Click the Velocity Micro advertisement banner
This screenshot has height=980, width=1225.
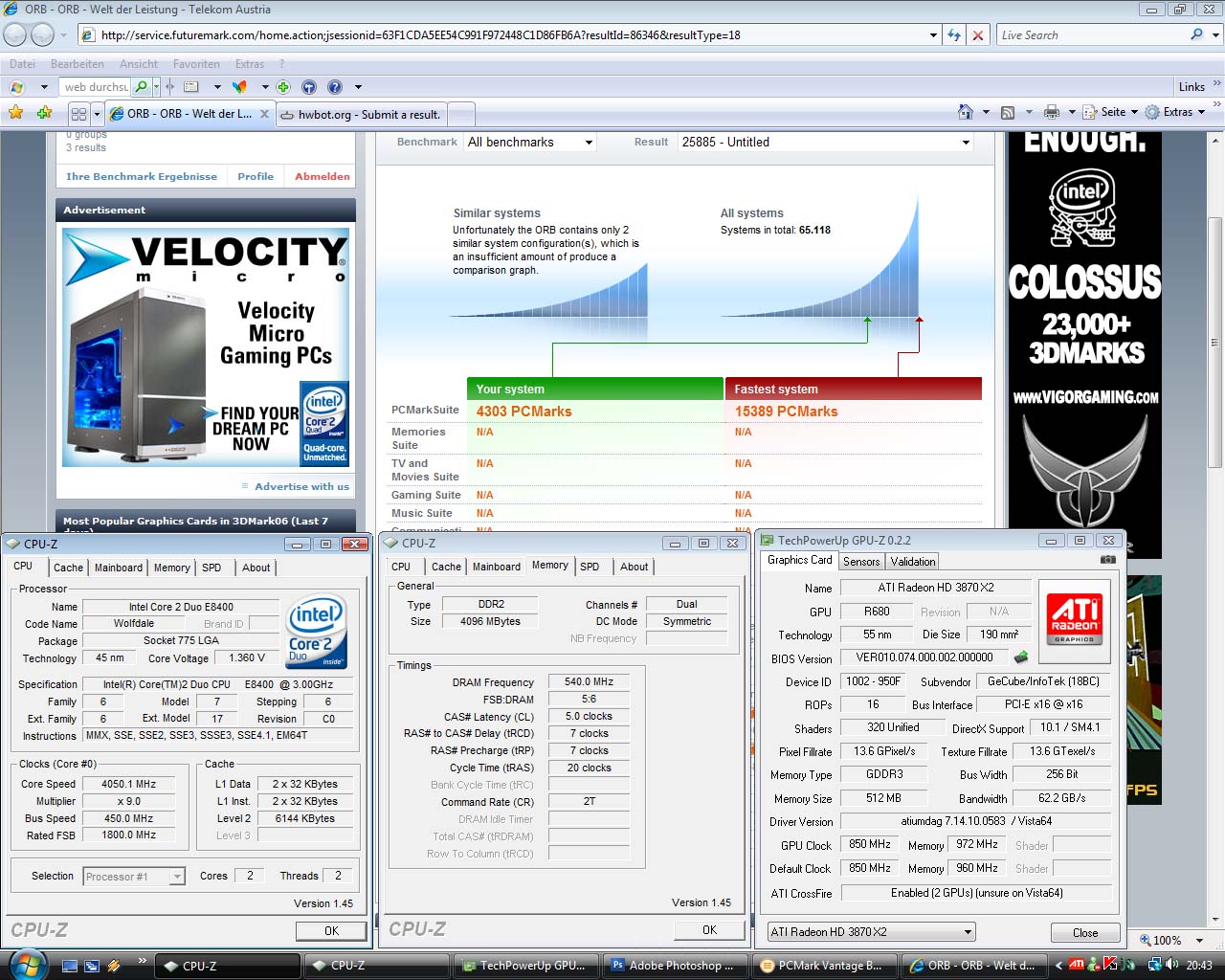coord(206,346)
